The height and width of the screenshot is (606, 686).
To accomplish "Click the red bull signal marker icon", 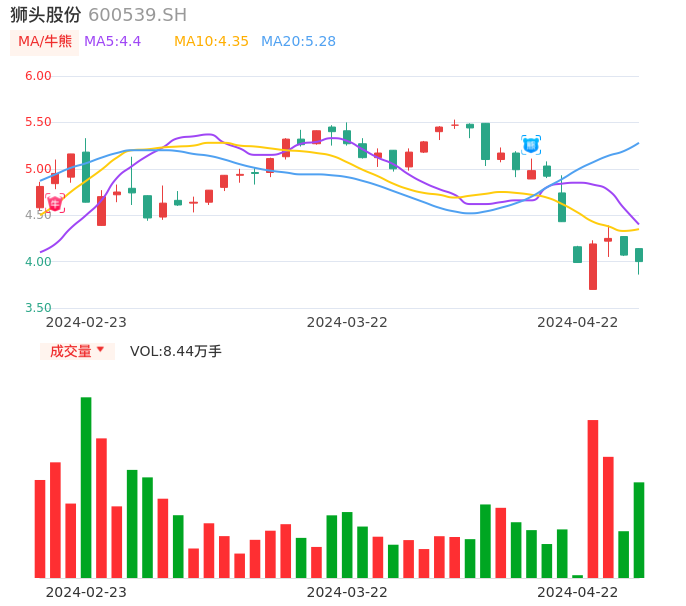I will coord(54,203).
